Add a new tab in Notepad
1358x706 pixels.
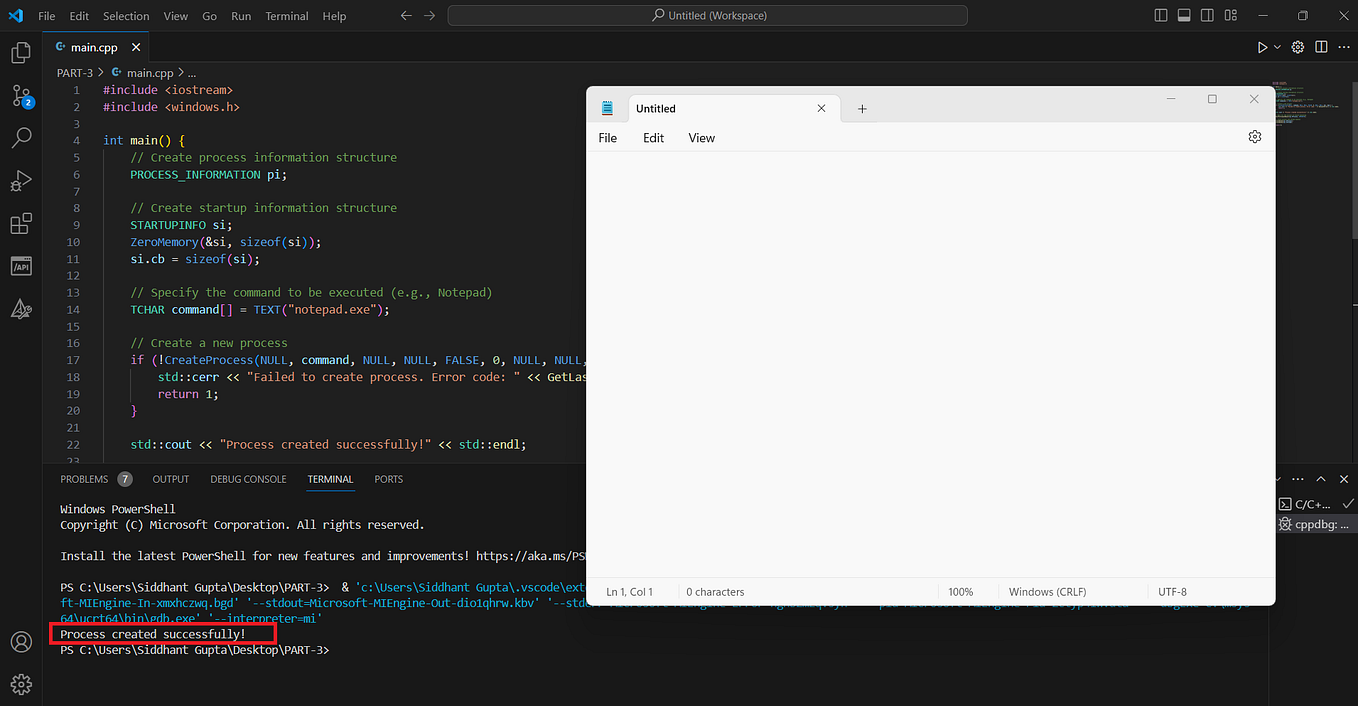[862, 108]
